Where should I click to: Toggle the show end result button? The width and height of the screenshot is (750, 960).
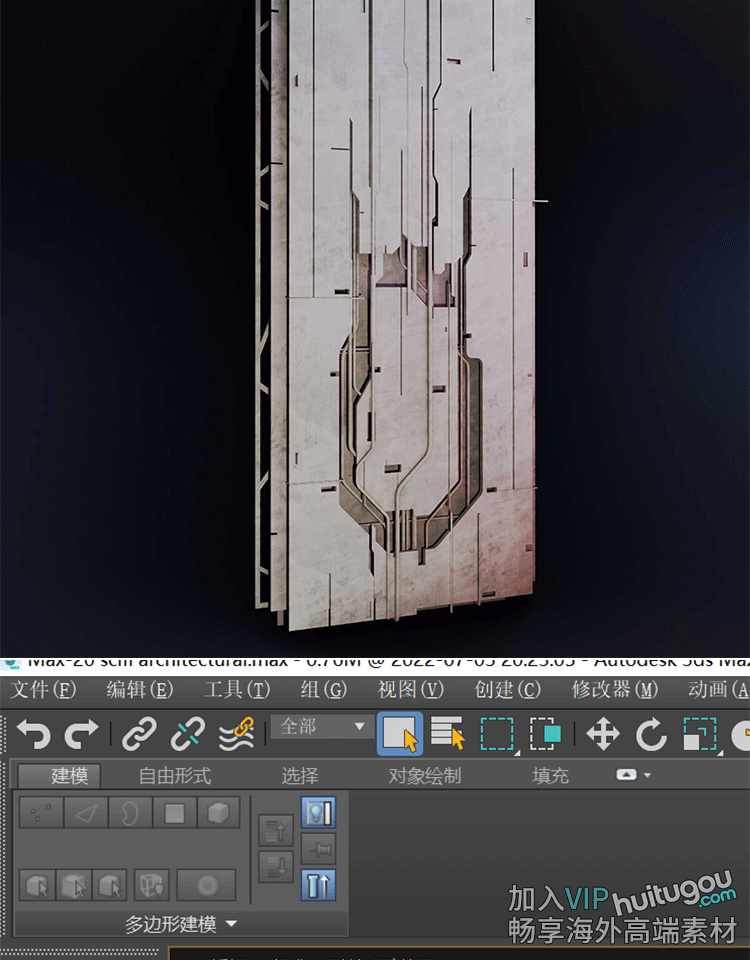point(318,812)
